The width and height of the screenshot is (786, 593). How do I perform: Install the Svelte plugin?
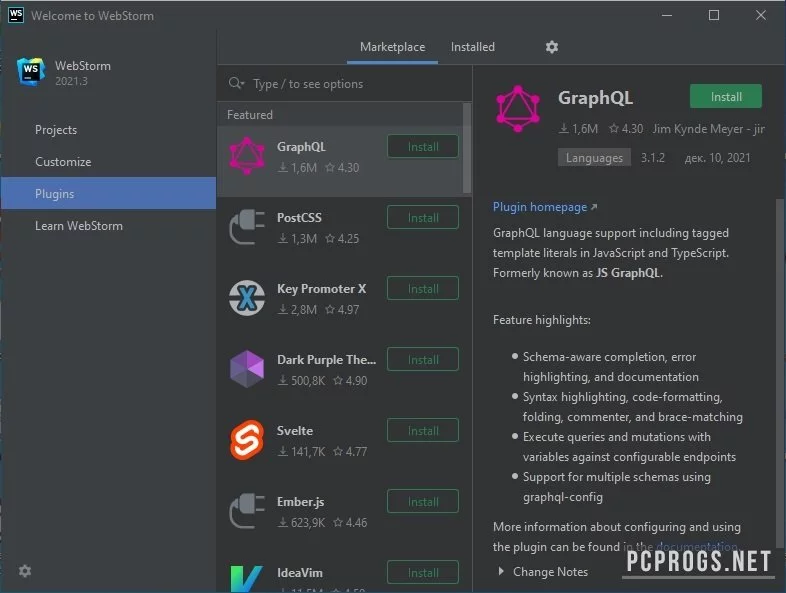click(423, 431)
